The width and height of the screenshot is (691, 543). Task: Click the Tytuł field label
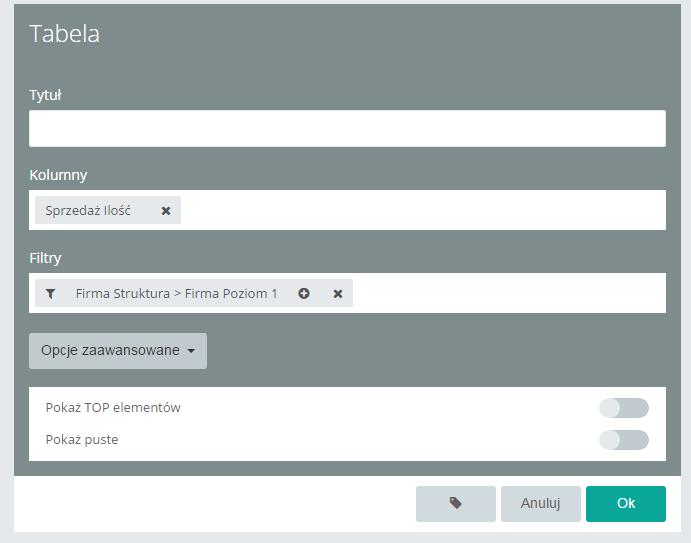(x=45, y=95)
